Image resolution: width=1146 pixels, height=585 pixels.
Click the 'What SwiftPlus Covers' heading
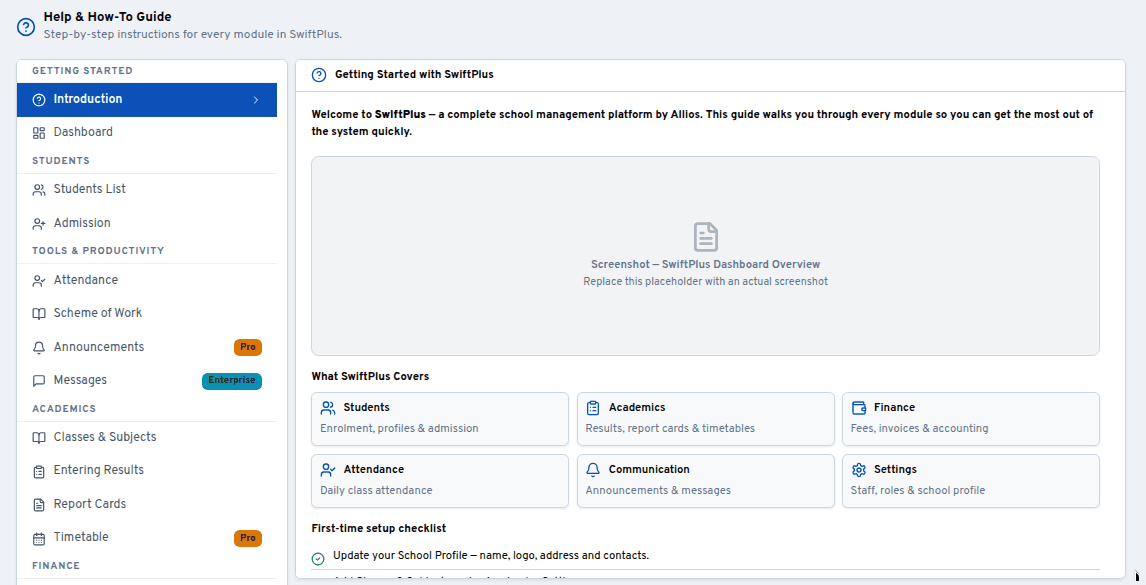370,377
